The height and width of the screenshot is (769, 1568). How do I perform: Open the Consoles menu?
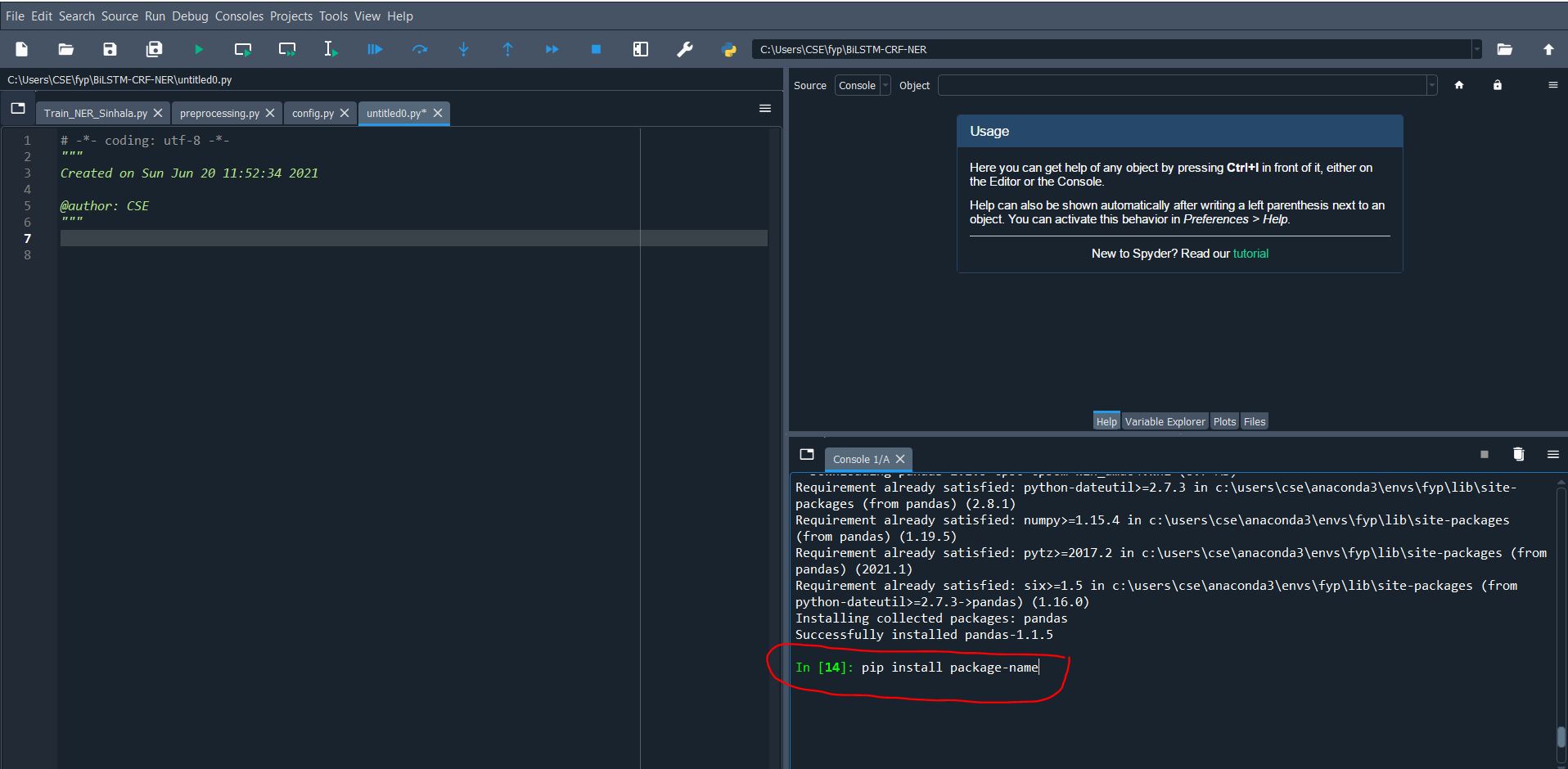tap(239, 16)
